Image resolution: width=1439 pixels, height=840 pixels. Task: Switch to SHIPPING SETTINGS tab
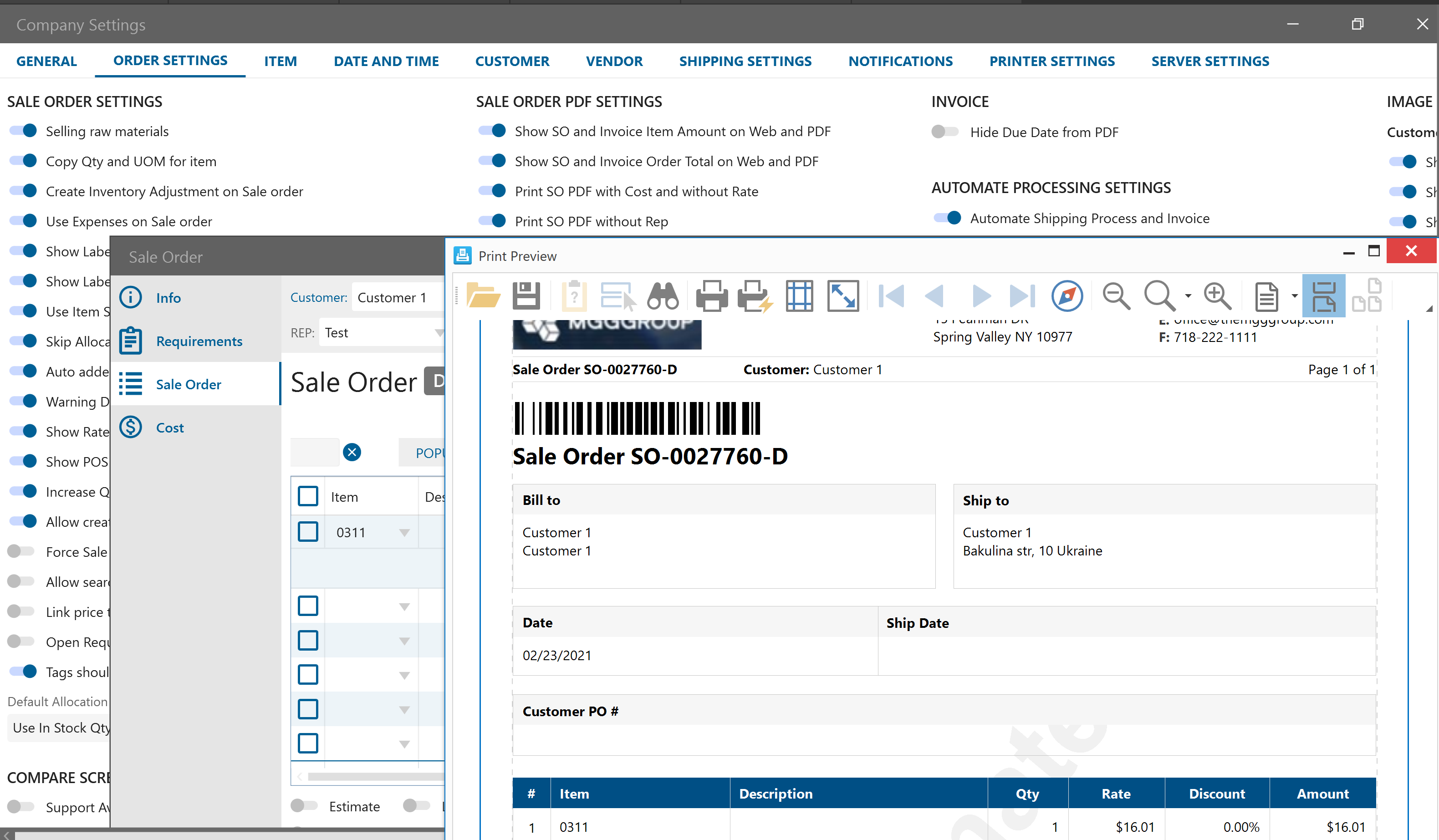745,61
